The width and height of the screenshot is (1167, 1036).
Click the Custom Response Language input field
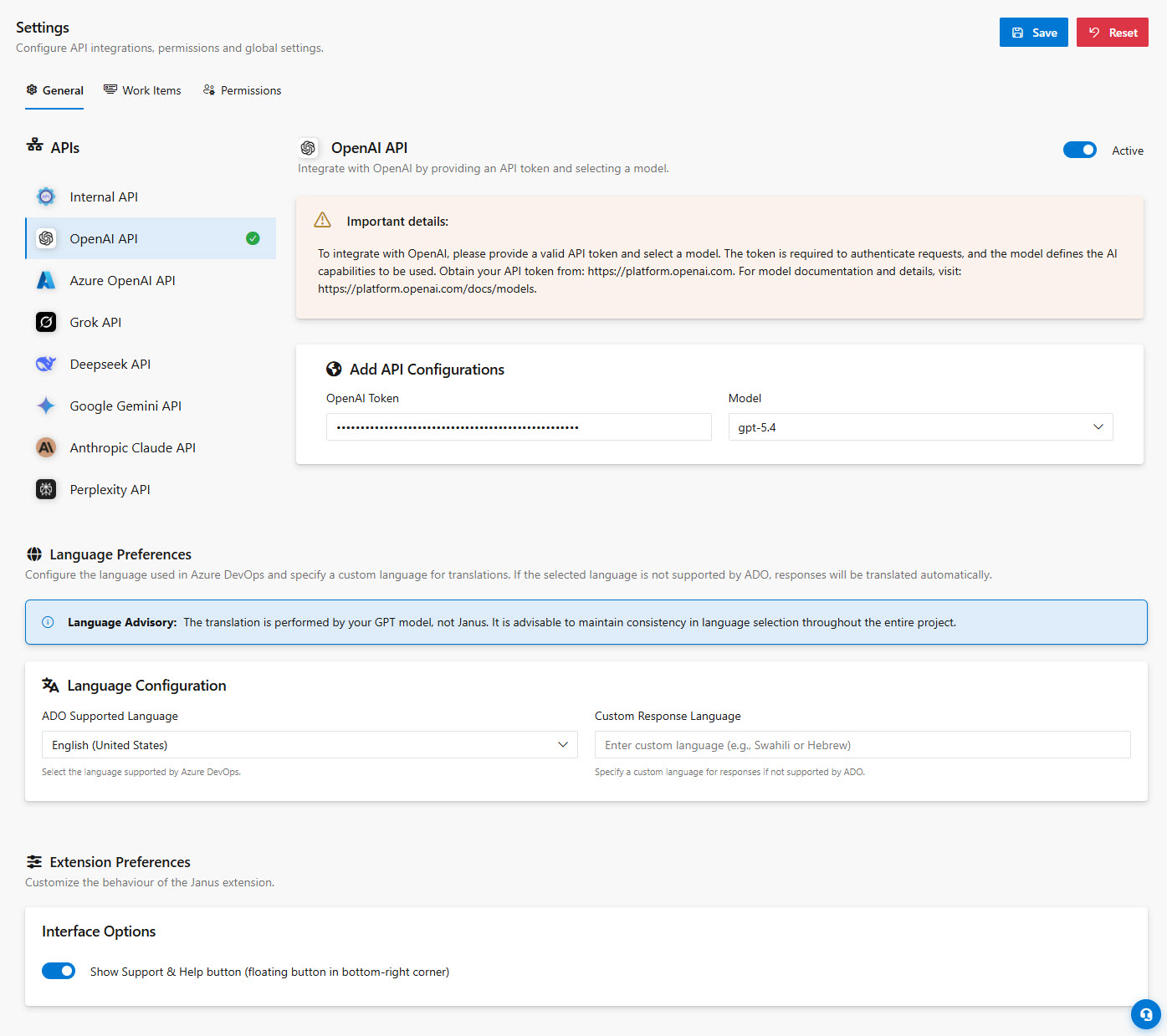pyautogui.click(x=862, y=744)
